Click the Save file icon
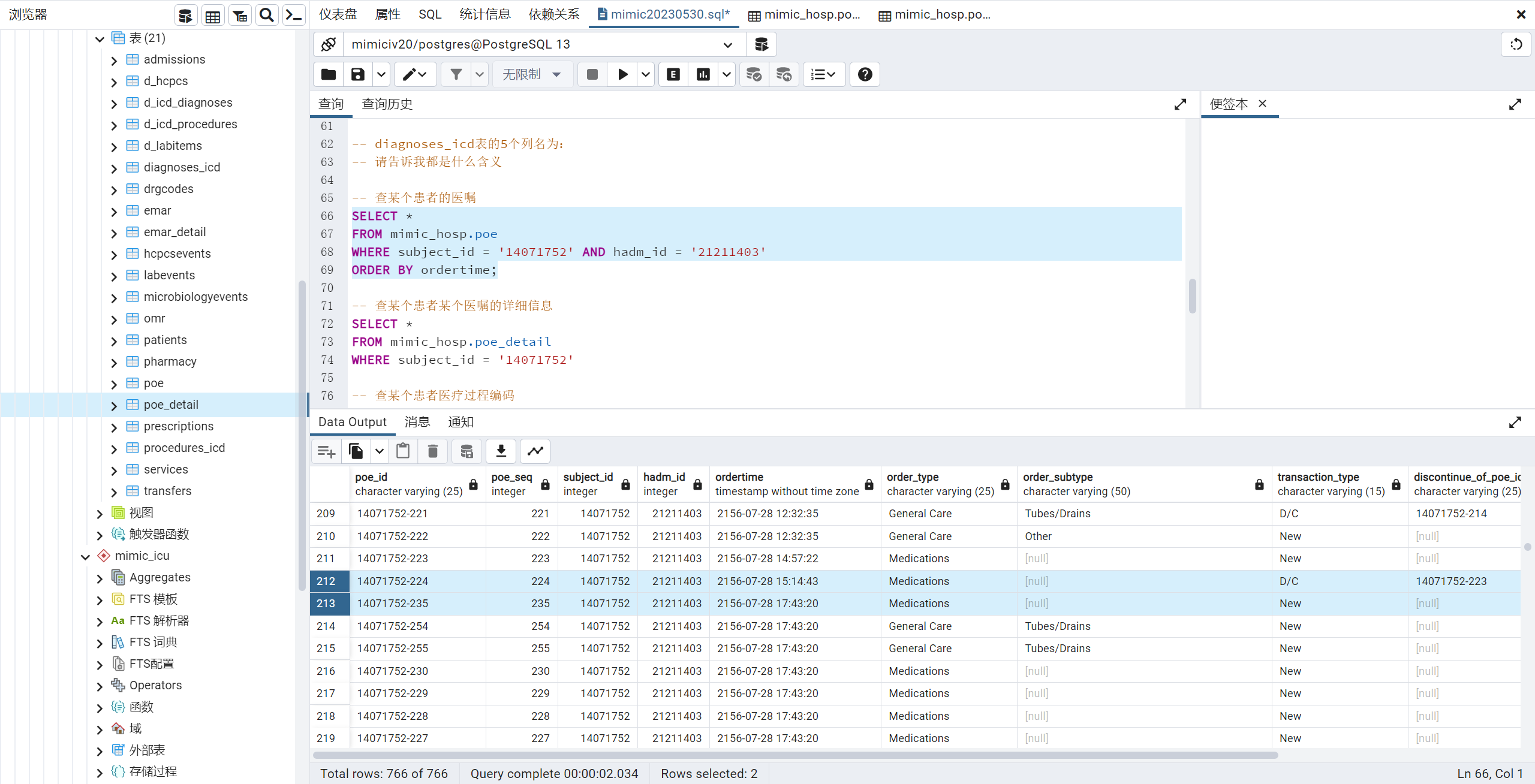 pyautogui.click(x=358, y=74)
